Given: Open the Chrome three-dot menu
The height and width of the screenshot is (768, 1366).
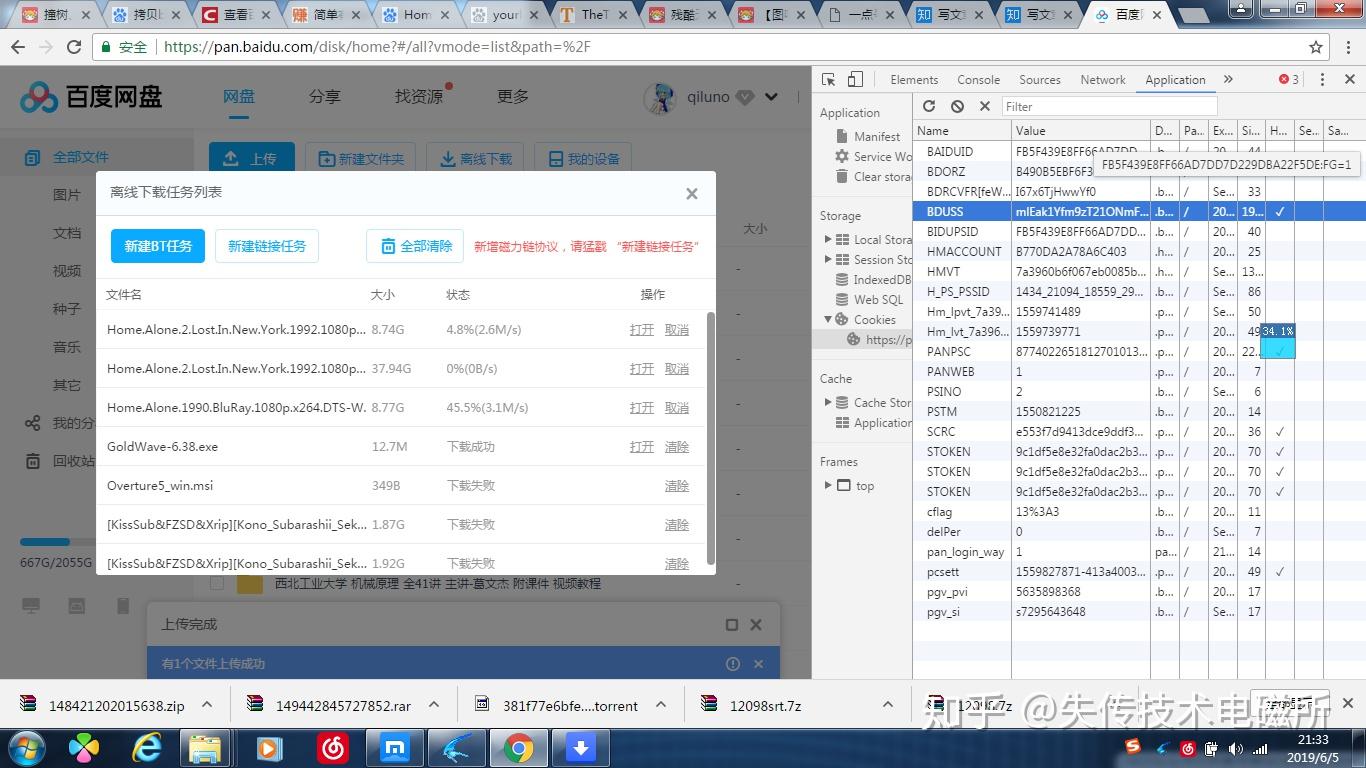Looking at the screenshot, I should pos(1347,47).
